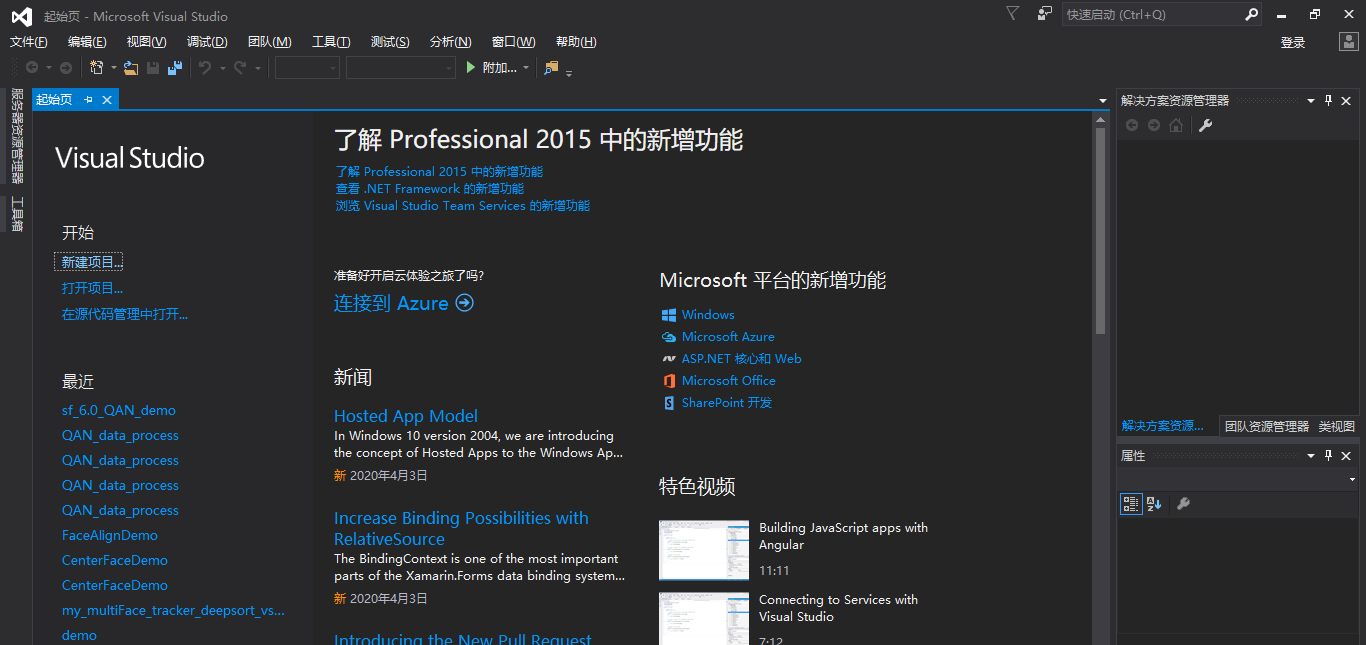Open the 附加... button dropdown arrow

[x=526, y=68]
